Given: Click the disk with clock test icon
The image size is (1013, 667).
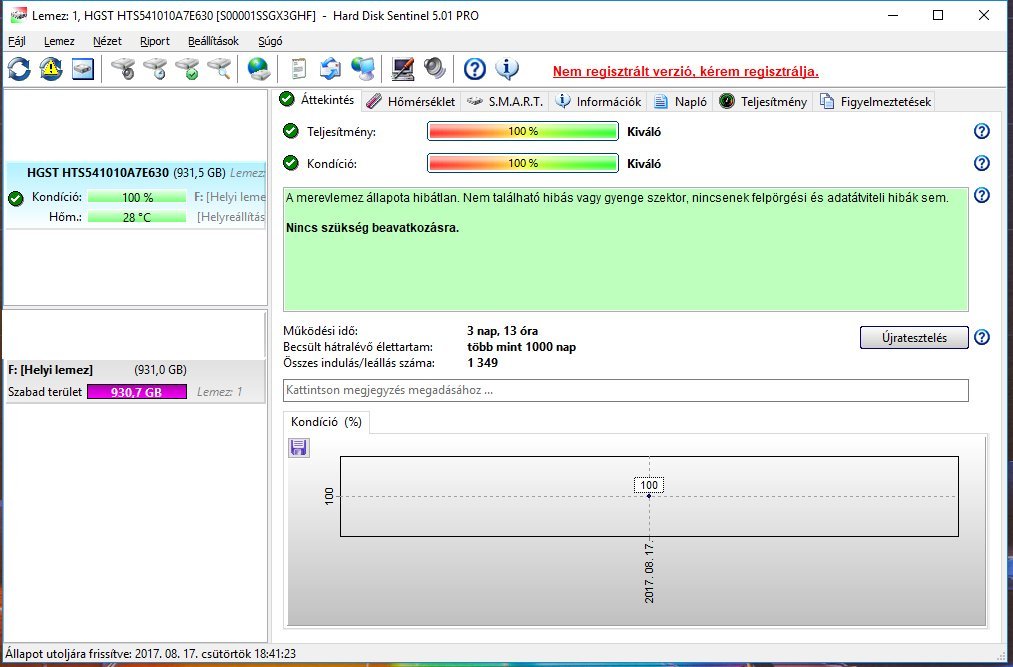Looking at the screenshot, I should [155, 69].
